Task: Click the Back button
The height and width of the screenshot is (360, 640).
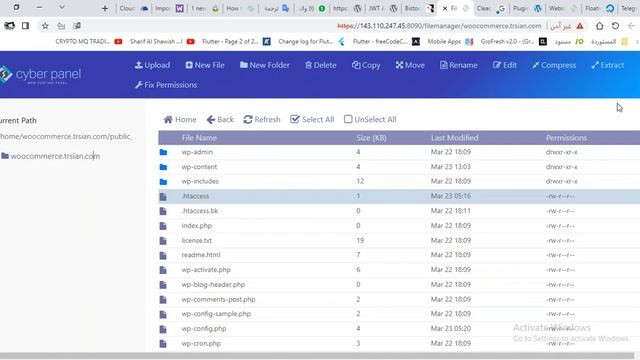Action: pos(220,120)
